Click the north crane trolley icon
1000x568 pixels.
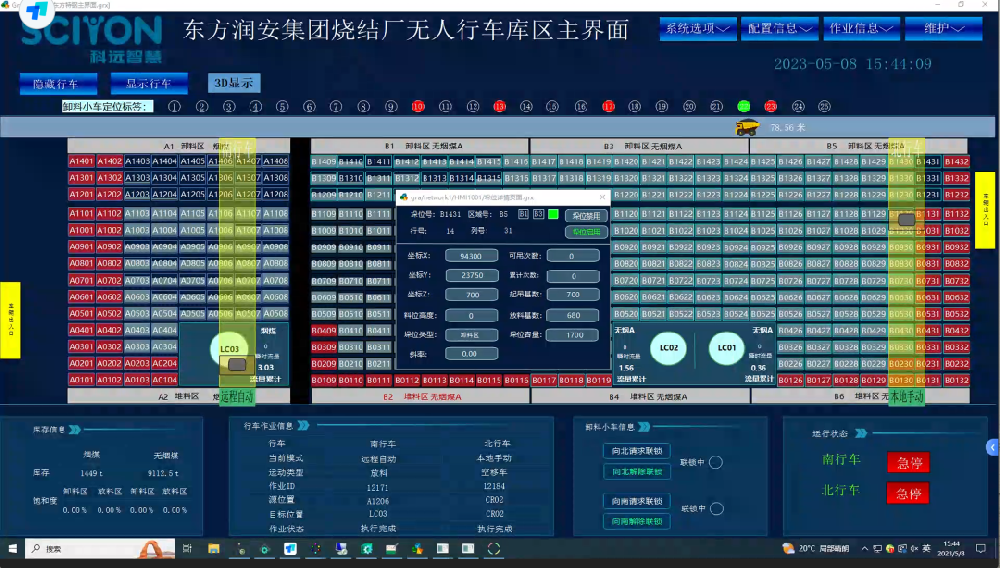click(906, 220)
